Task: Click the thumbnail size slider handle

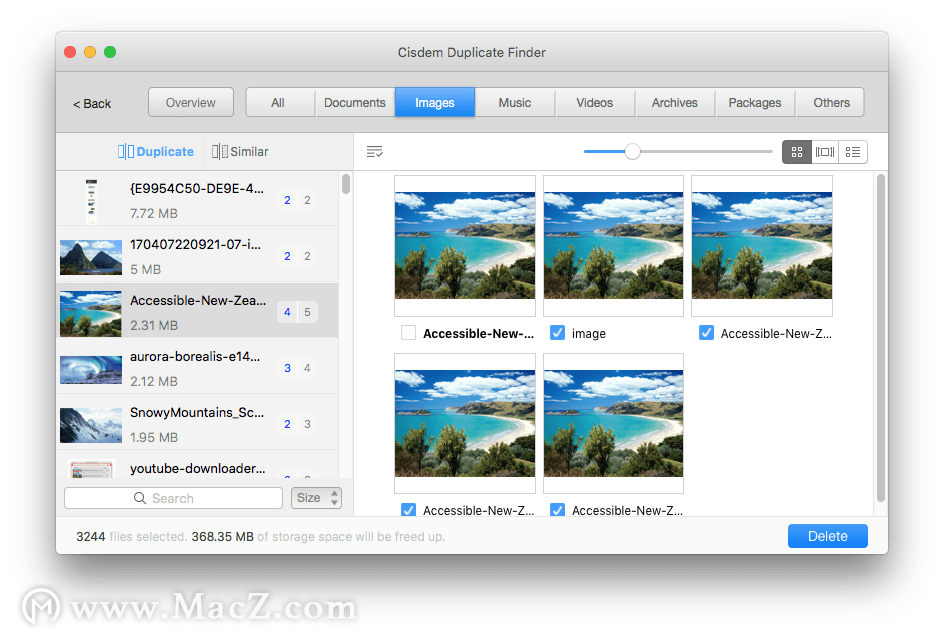Action: [x=632, y=152]
